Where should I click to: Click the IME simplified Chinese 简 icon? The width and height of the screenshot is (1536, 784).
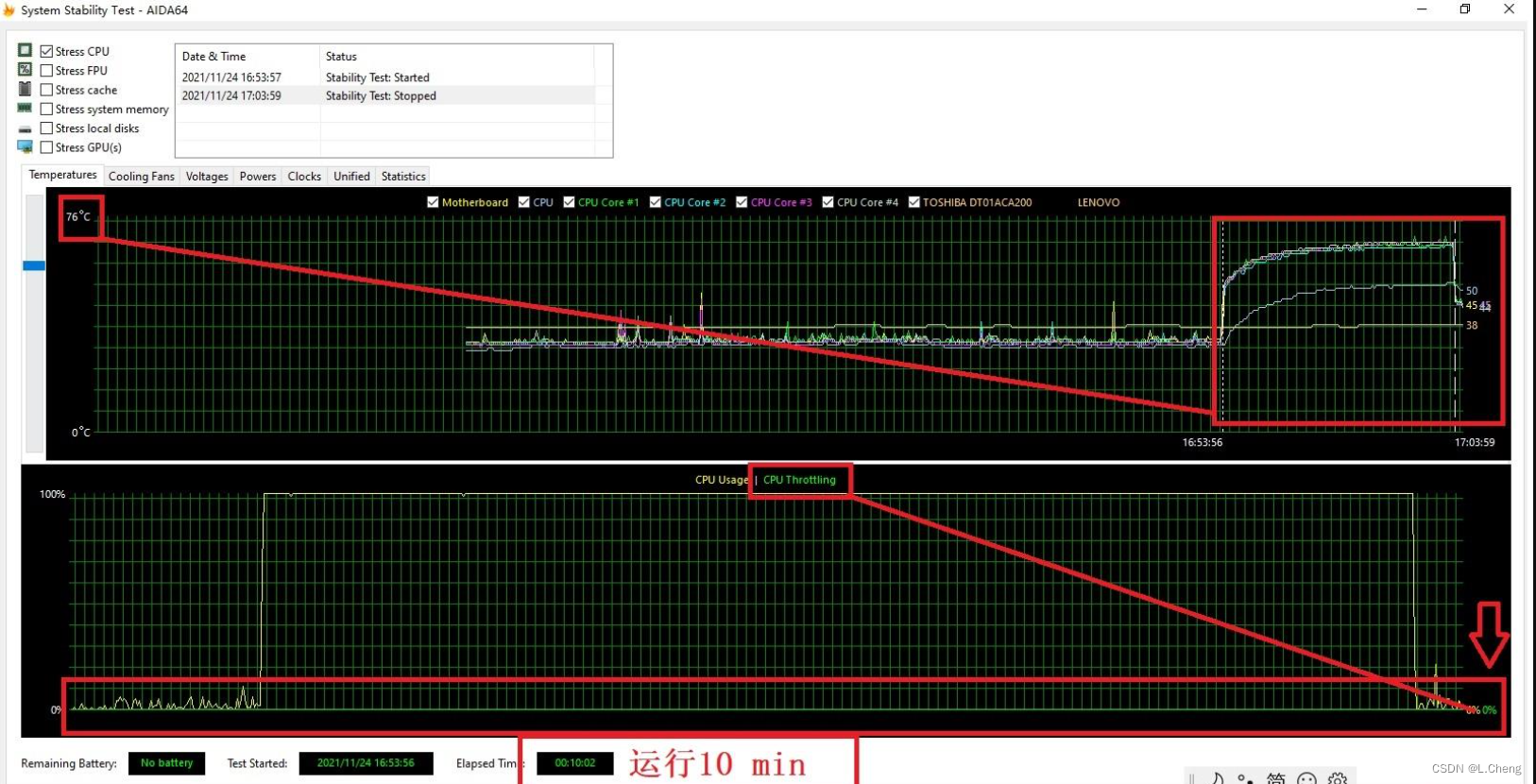(1275, 778)
